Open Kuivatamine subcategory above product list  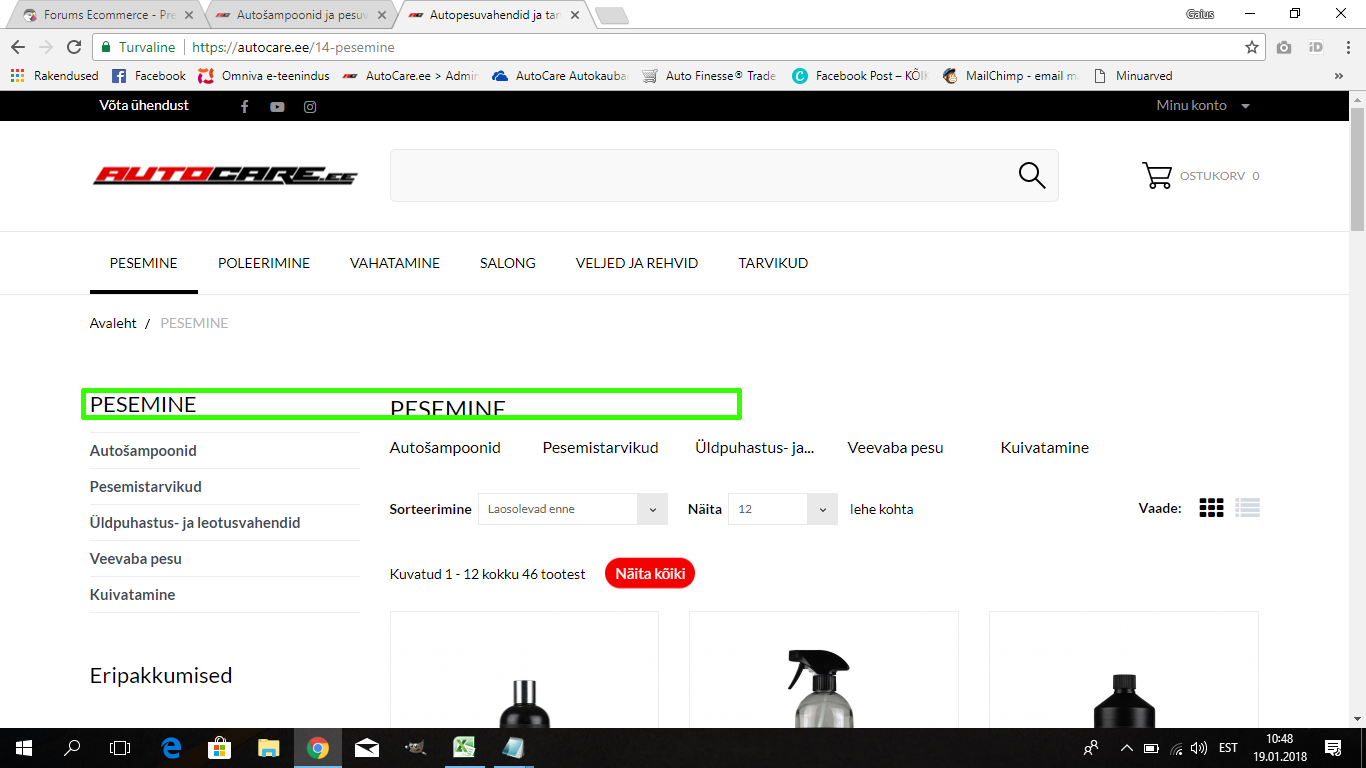(x=1045, y=448)
